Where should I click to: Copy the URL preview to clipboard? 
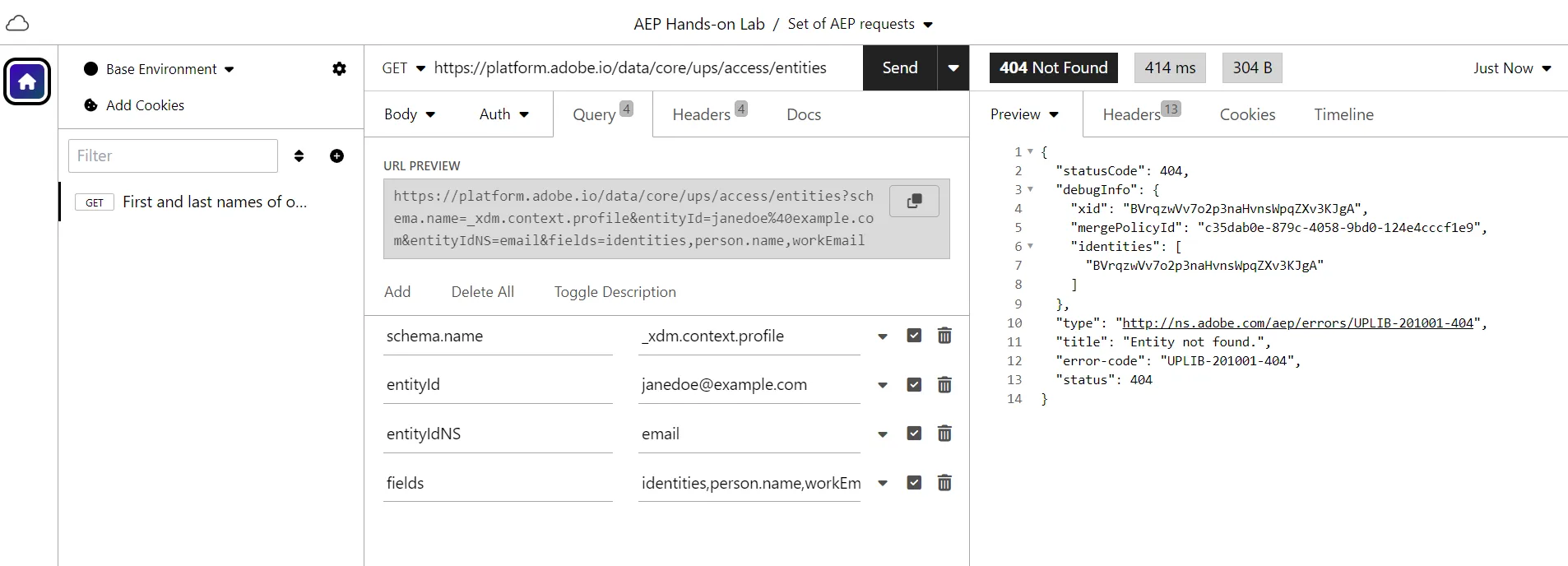(x=914, y=201)
